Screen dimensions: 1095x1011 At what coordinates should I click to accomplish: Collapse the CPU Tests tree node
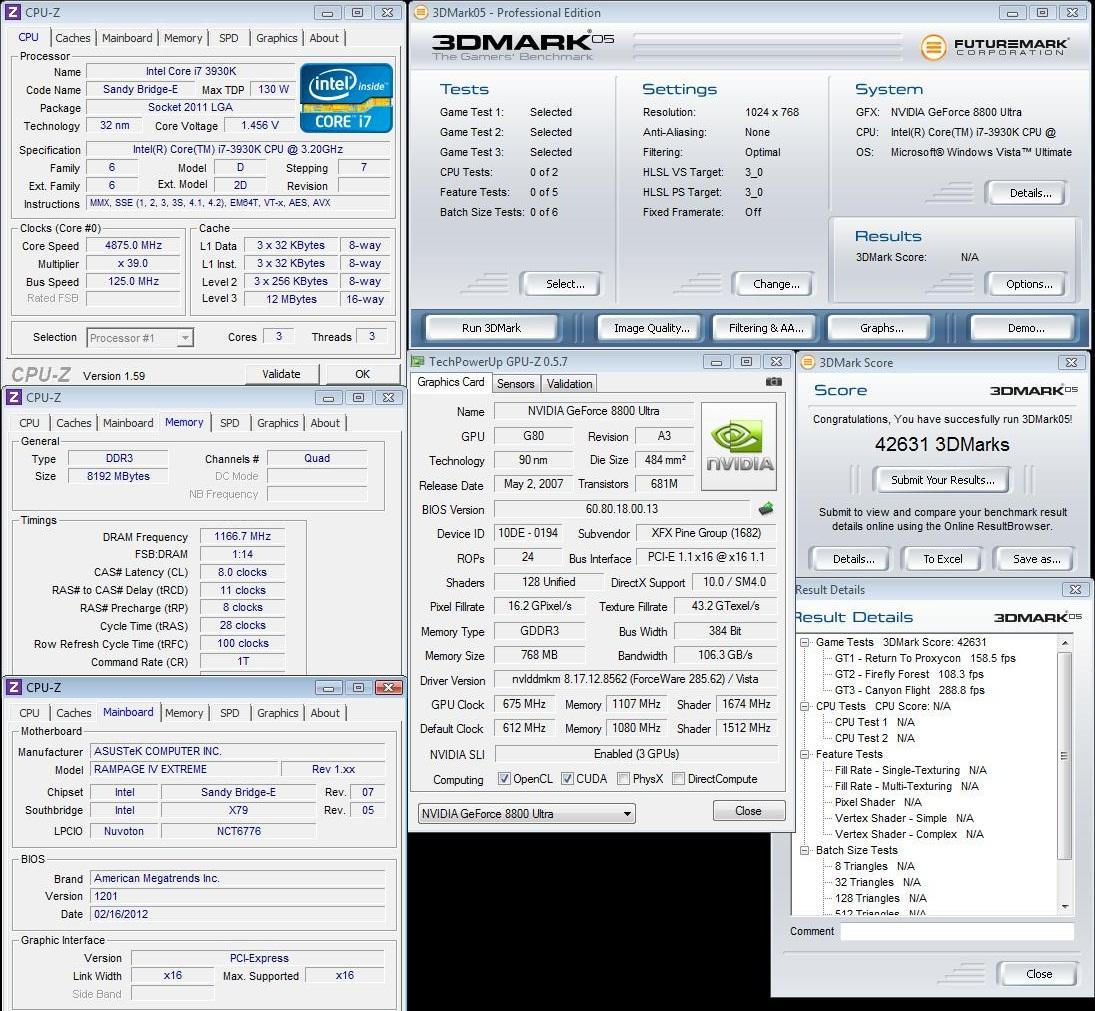(x=804, y=707)
